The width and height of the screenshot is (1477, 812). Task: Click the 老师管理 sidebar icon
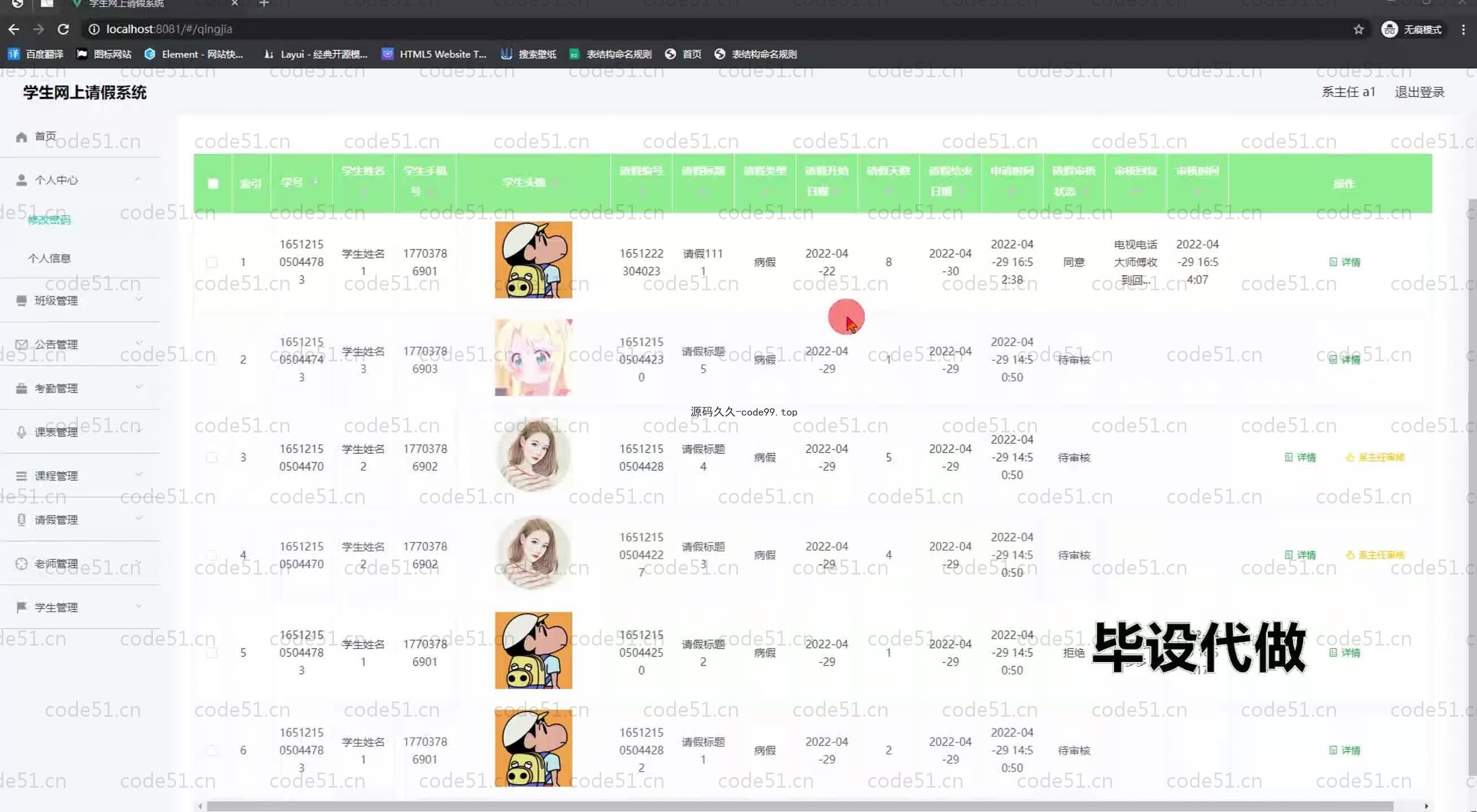[x=21, y=563]
